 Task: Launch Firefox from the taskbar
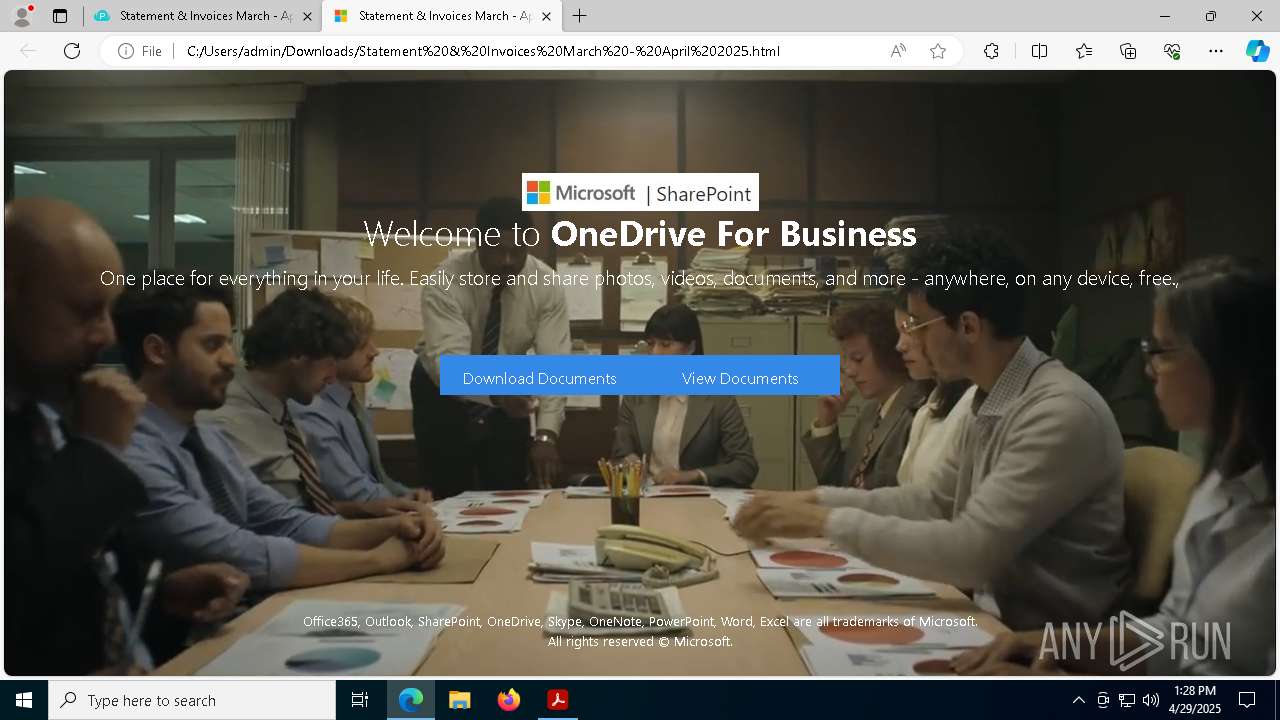508,700
